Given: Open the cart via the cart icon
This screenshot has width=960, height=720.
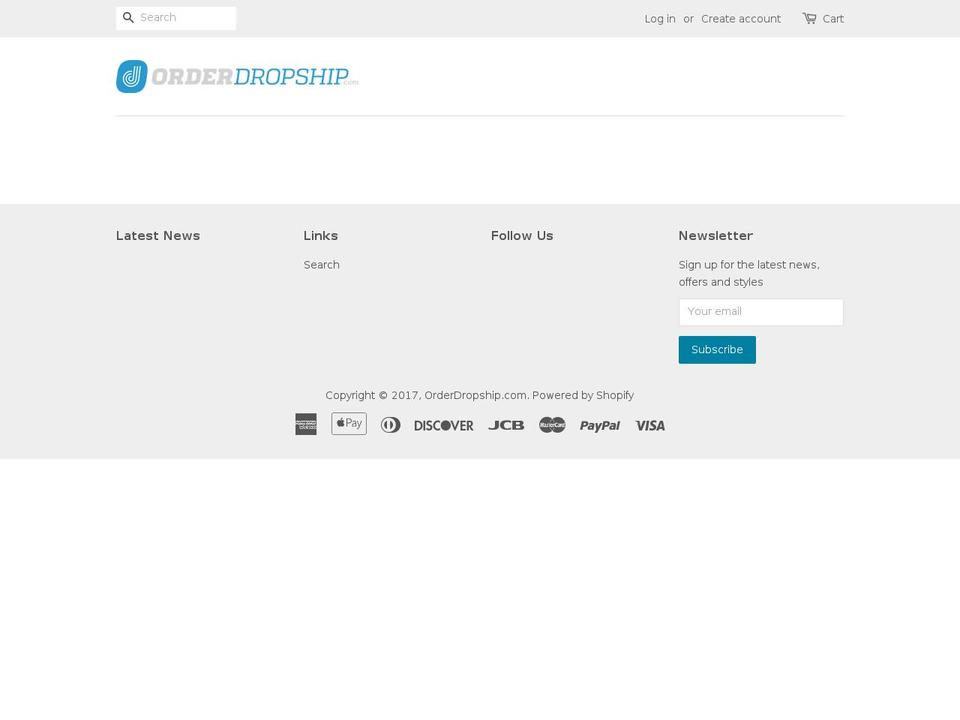Looking at the screenshot, I should (809, 17).
